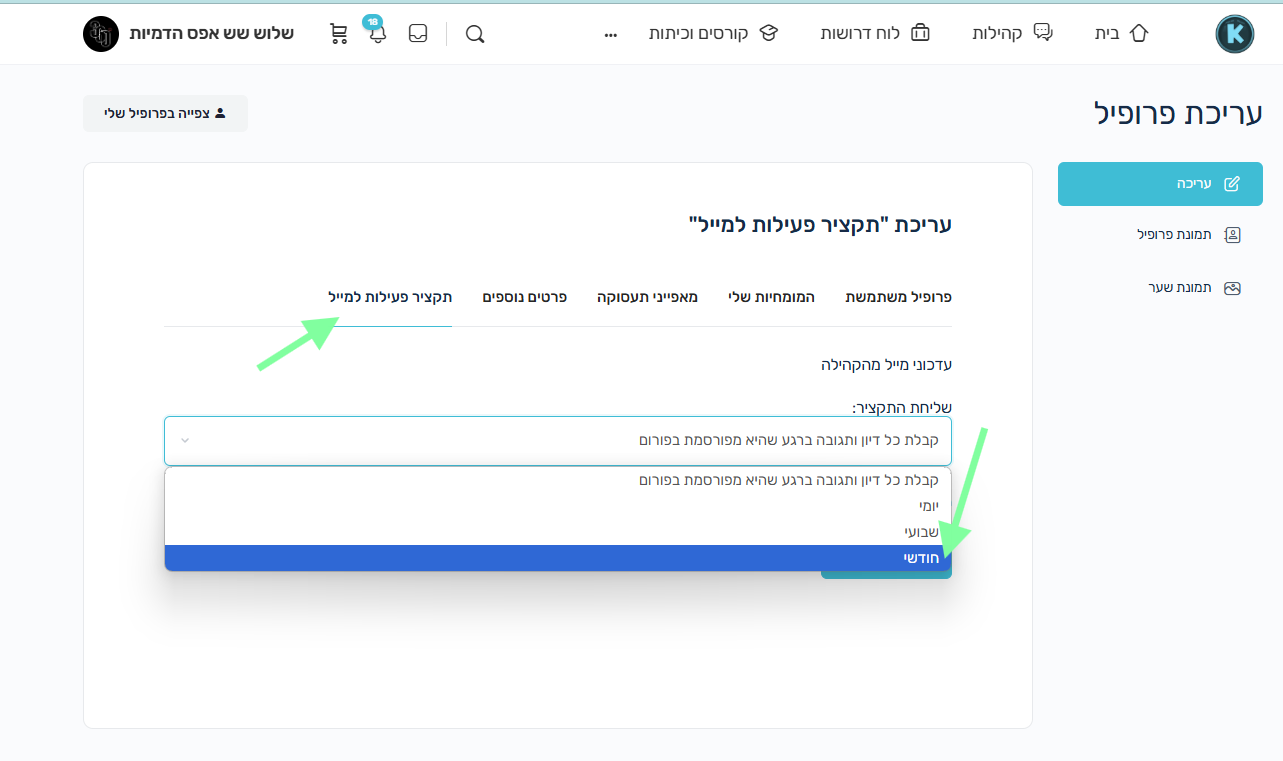This screenshot has width=1283, height=761.
Task: Select עריכה in sidebar
Action: coord(1160,184)
